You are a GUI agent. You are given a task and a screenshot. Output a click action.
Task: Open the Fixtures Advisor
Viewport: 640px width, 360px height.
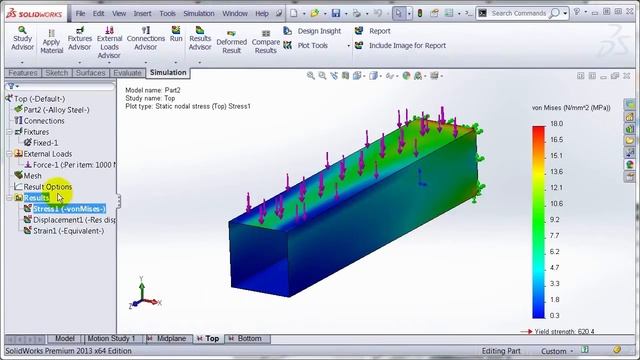click(x=80, y=38)
